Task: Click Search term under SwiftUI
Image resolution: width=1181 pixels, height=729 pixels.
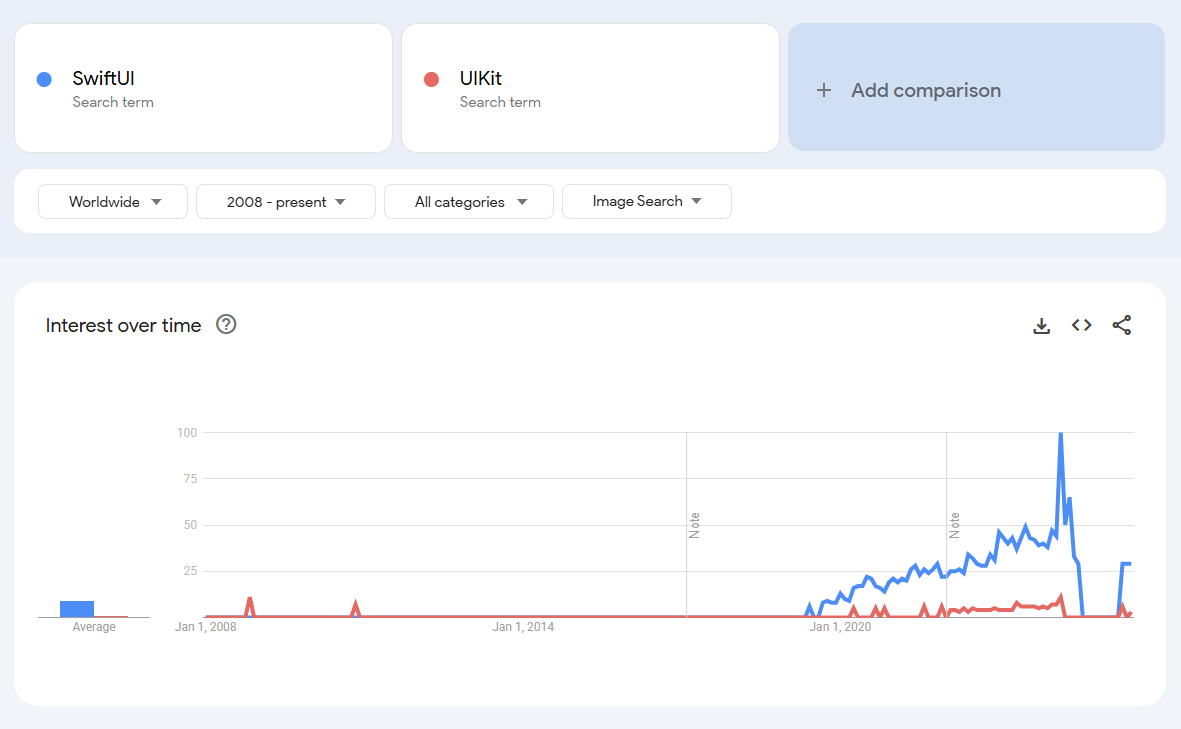Action: coord(113,102)
